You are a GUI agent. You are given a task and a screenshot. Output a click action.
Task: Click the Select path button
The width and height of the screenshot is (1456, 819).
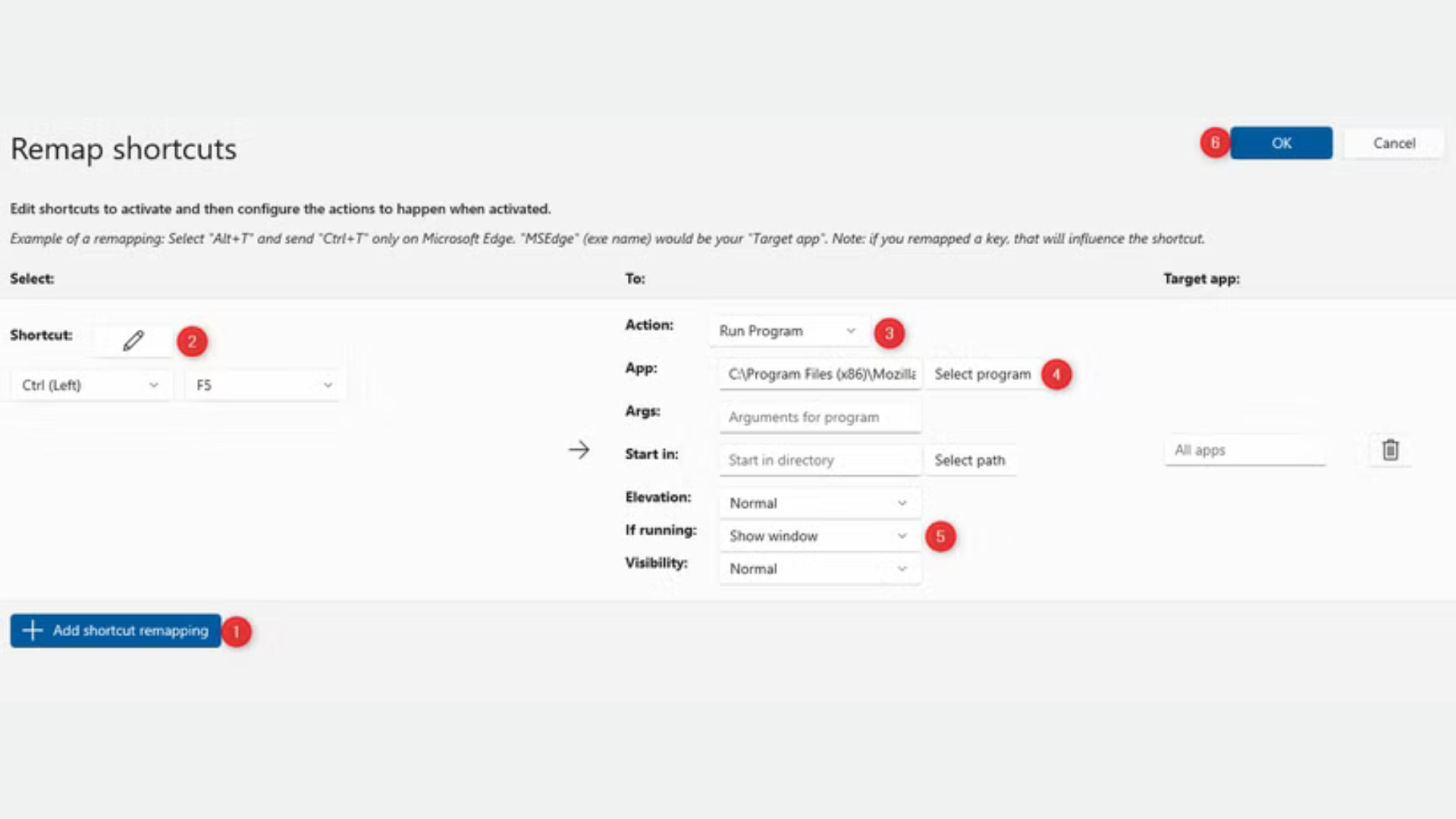969,460
